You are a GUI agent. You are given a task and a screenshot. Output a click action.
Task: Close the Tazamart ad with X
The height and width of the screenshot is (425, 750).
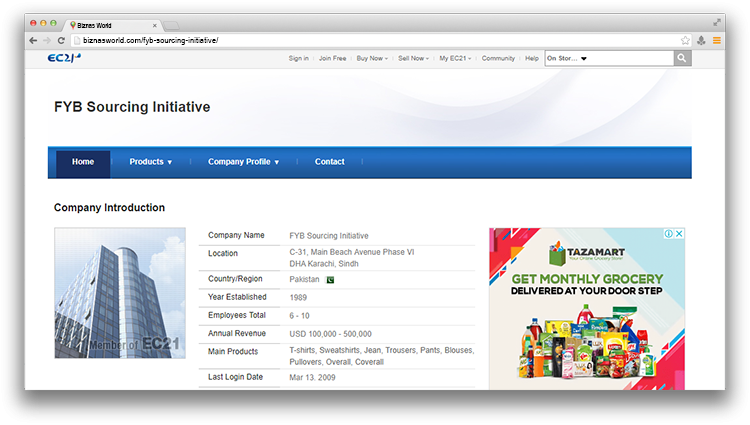[679, 234]
